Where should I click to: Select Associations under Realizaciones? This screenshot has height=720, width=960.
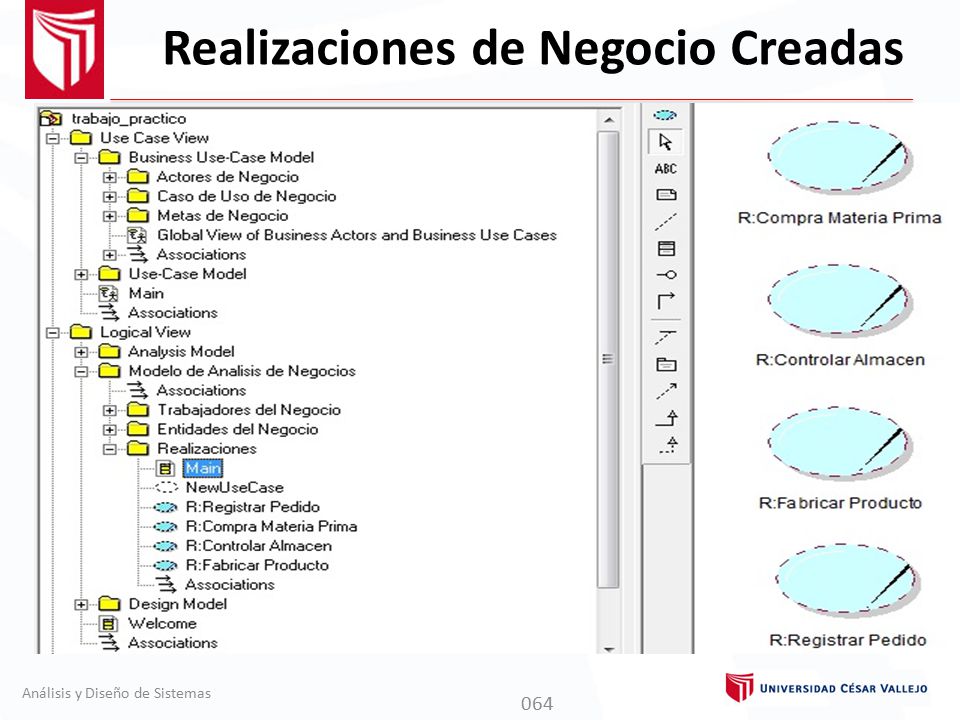[230, 585]
